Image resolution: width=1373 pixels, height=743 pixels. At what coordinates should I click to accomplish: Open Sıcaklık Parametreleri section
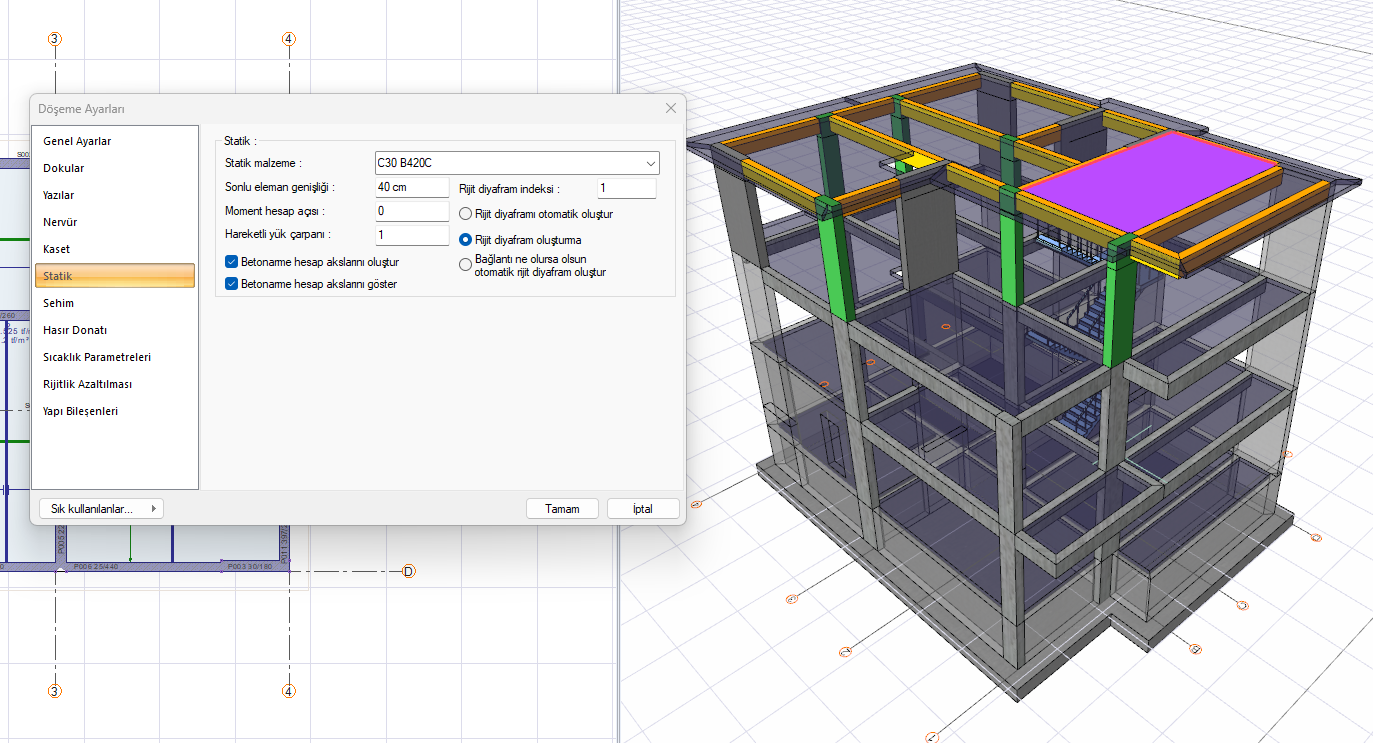[x=114, y=357]
